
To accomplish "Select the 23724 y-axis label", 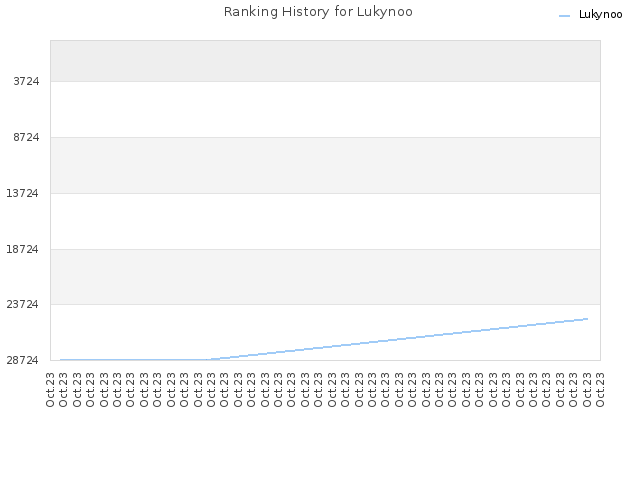I will point(22,304).
